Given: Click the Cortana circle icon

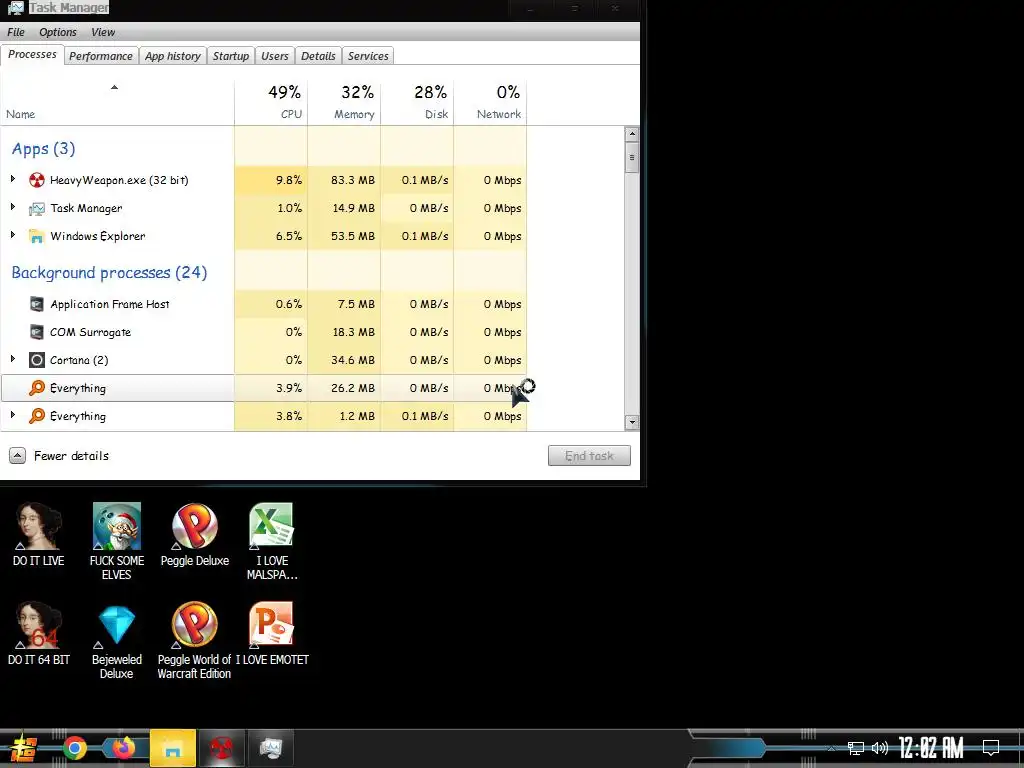Looking at the screenshot, I should pyautogui.click(x=37, y=360).
